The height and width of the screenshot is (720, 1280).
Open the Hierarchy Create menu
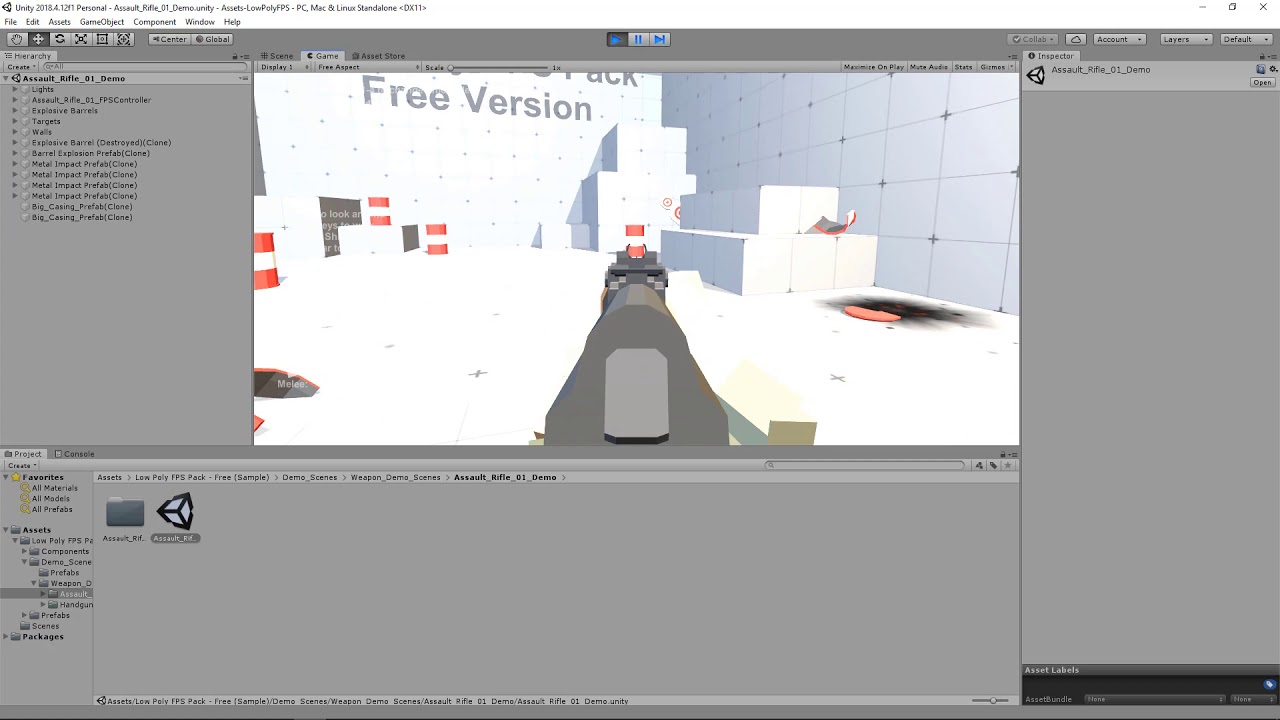(x=21, y=67)
